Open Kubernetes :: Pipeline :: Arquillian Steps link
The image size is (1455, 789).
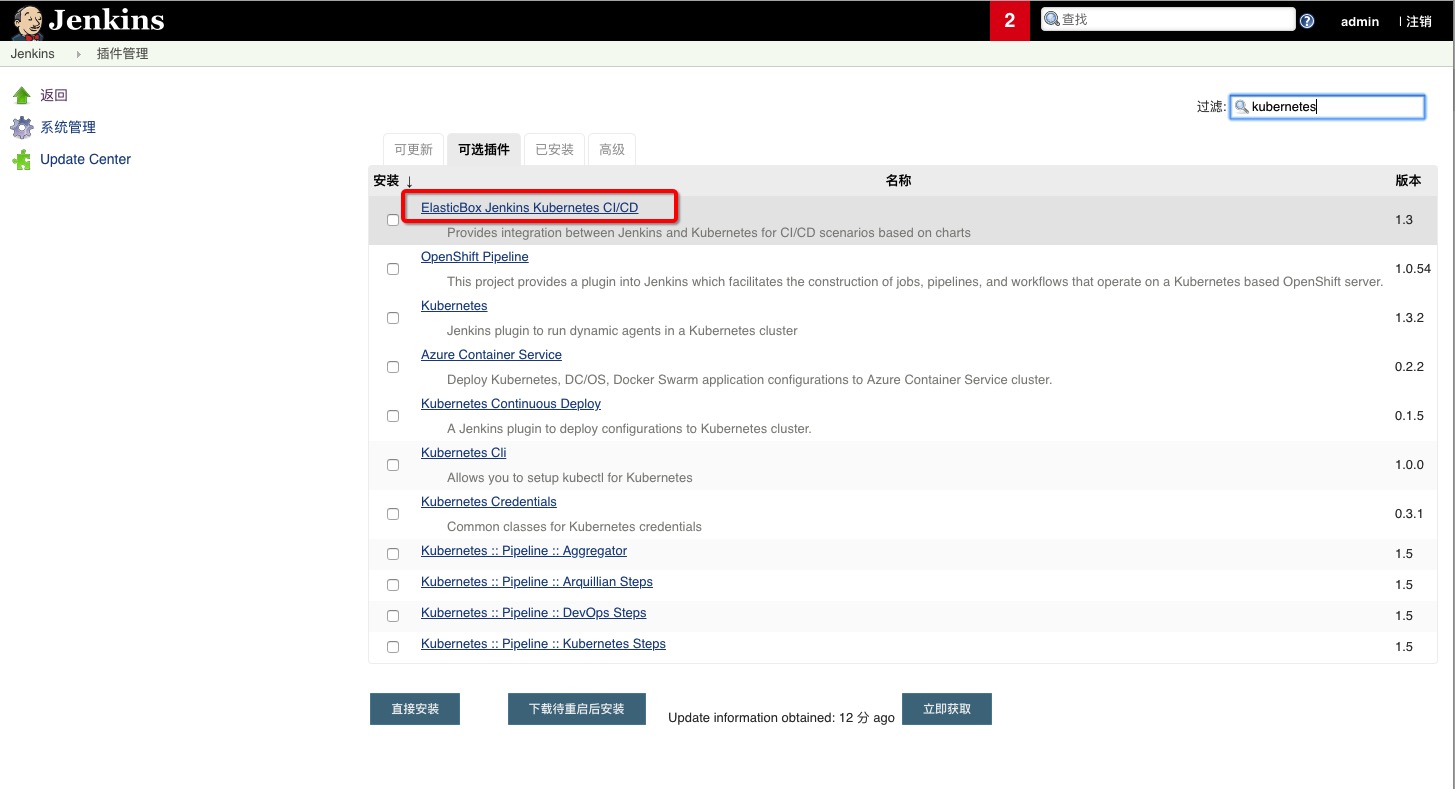click(x=537, y=582)
